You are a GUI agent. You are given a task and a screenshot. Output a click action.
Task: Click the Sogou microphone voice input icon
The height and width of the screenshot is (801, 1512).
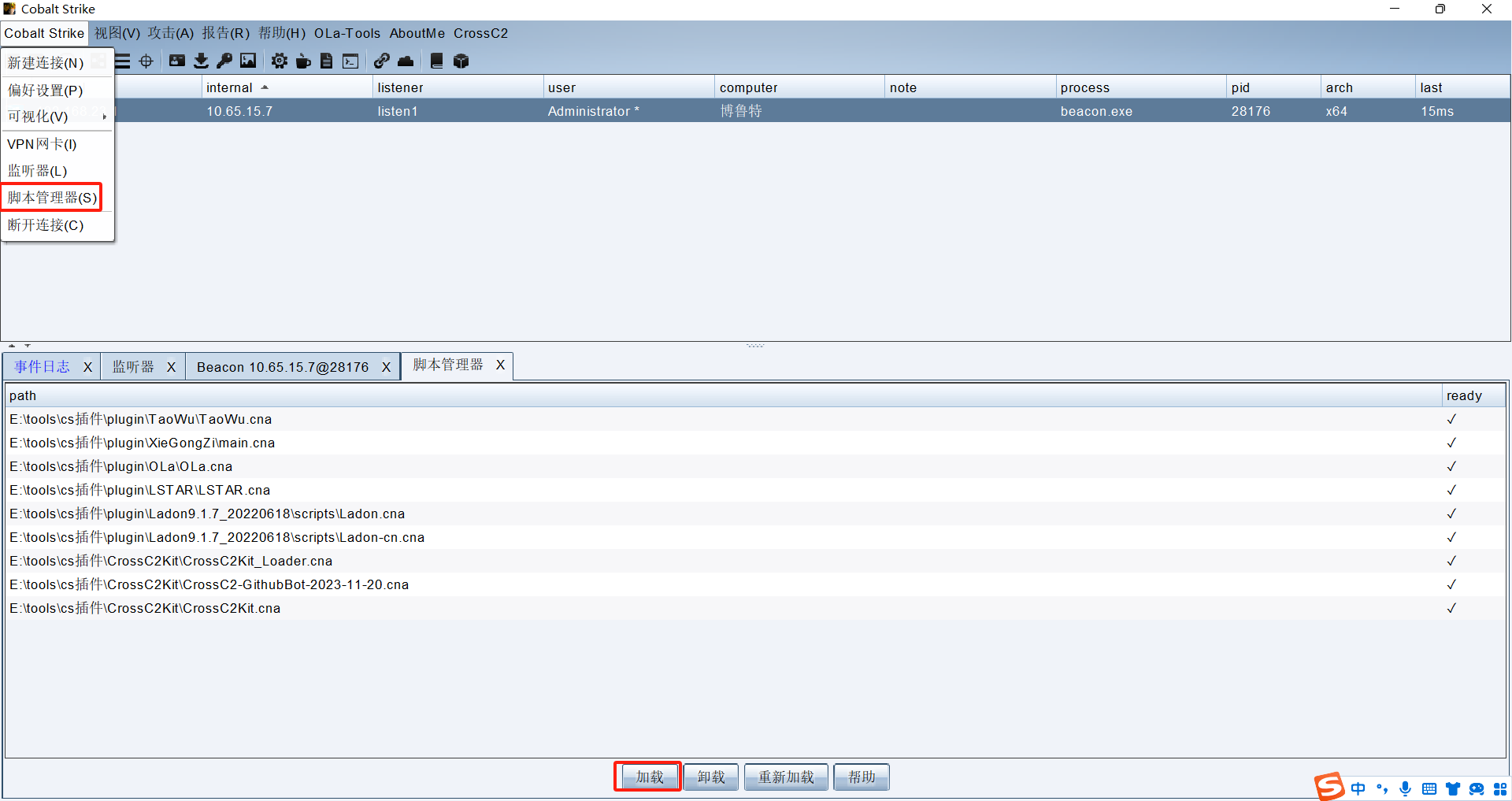[x=1406, y=788]
